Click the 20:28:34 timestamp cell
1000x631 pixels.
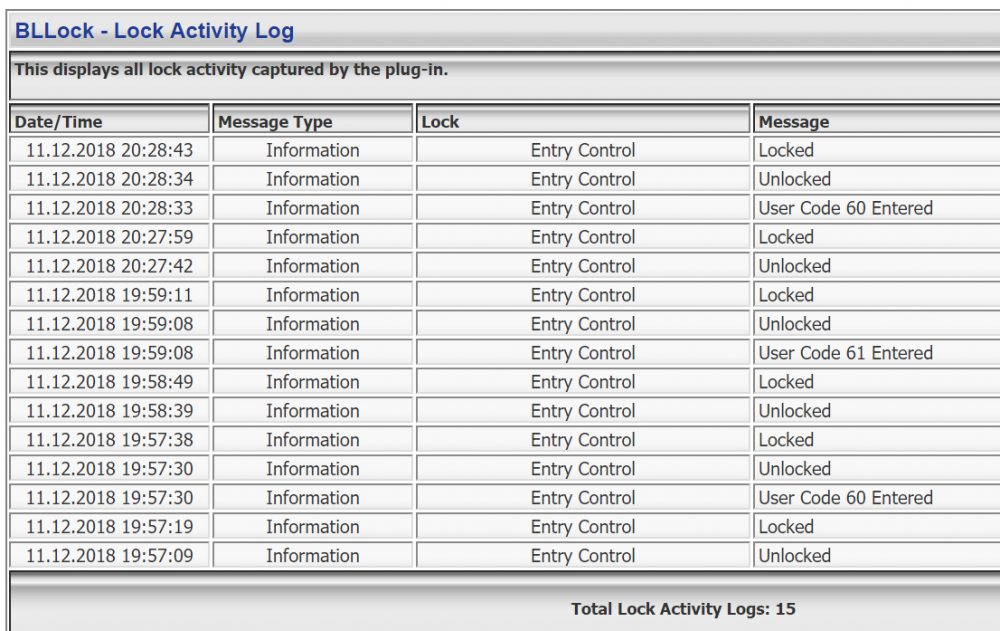110,180
